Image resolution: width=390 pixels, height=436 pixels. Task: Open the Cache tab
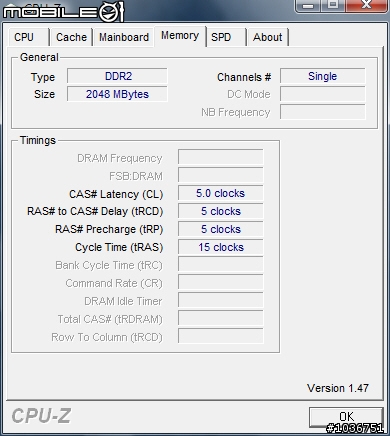(71, 37)
